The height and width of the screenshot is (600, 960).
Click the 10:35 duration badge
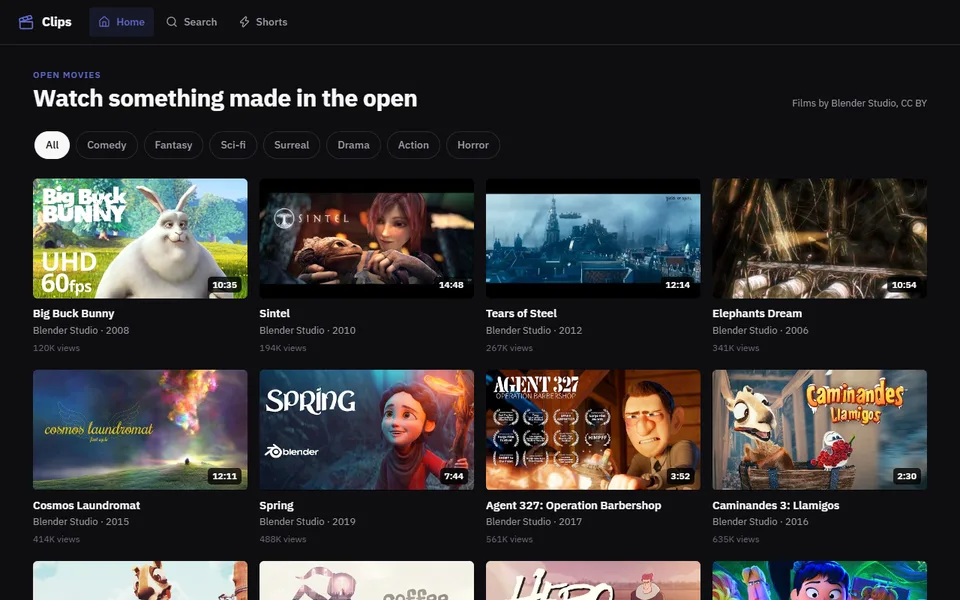tap(225, 285)
